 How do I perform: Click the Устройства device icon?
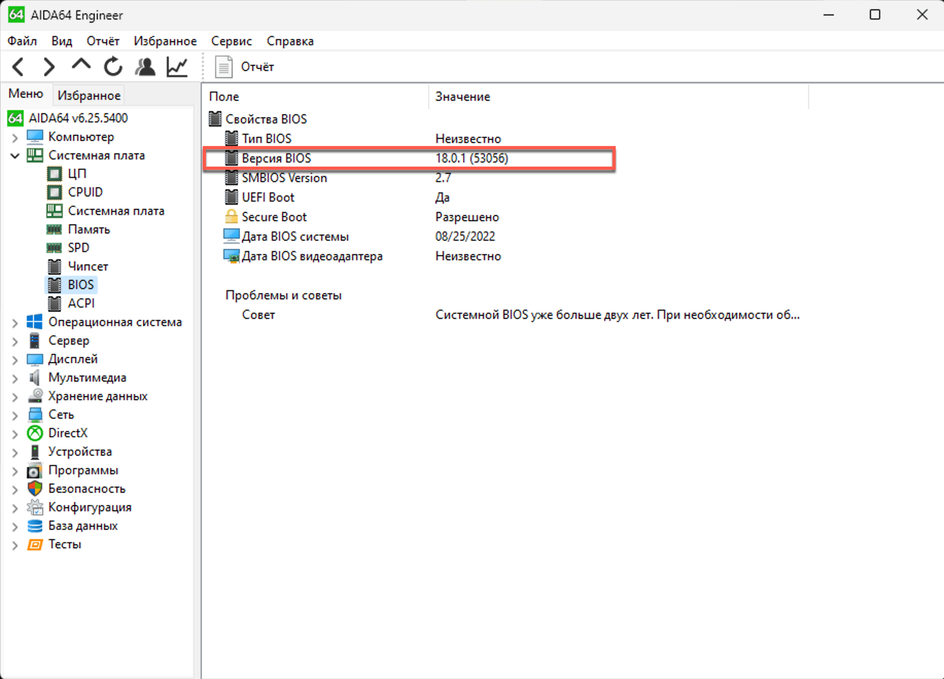tap(35, 451)
